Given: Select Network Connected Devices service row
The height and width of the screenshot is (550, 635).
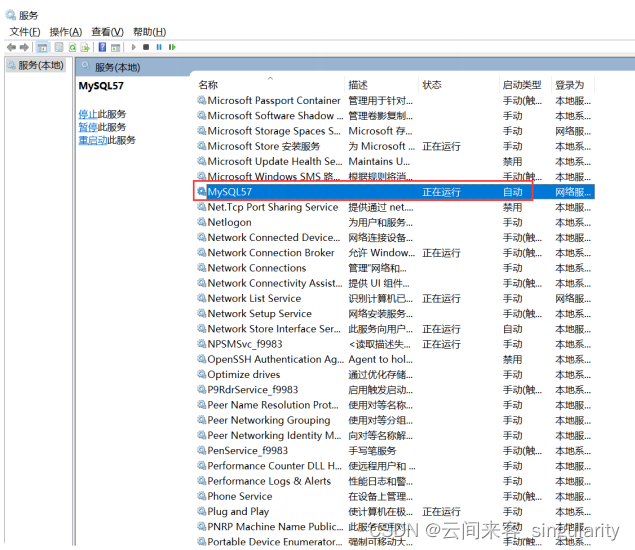Looking at the screenshot, I should coord(395,237).
